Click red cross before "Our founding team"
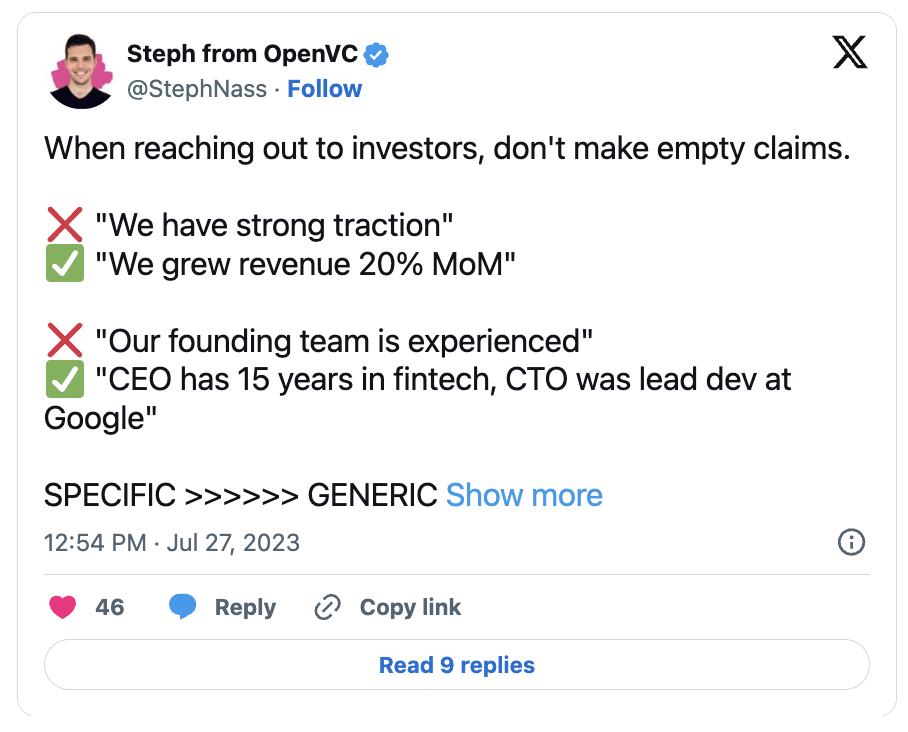The width and height of the screenshot is (908, 732). pos(65,341)
